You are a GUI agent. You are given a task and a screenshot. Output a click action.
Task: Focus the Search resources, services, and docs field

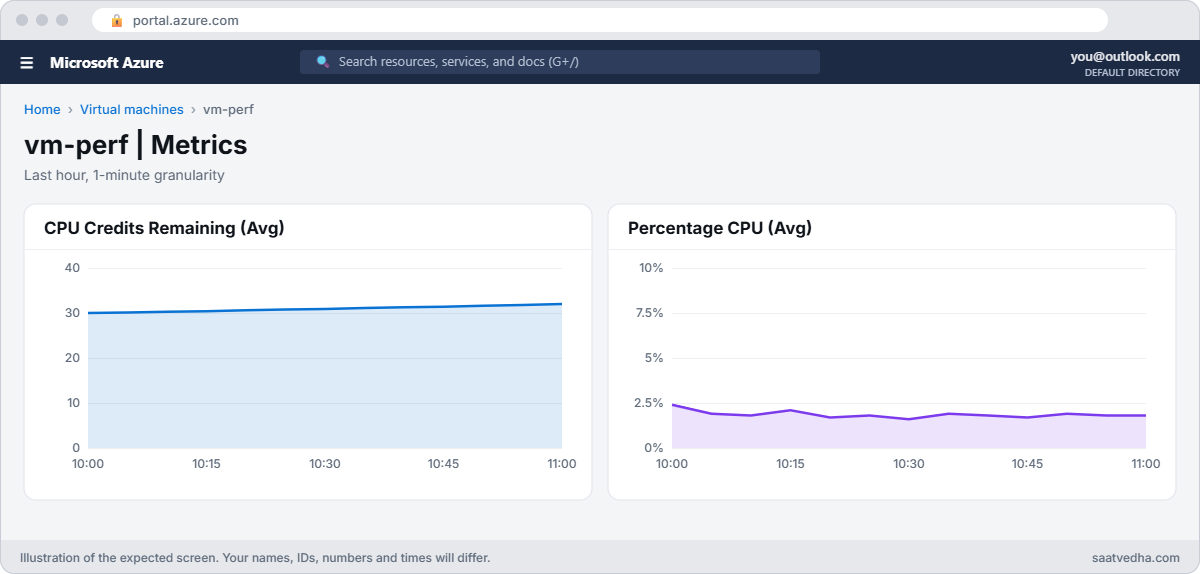pyautogui.click(x=560, y=62)
